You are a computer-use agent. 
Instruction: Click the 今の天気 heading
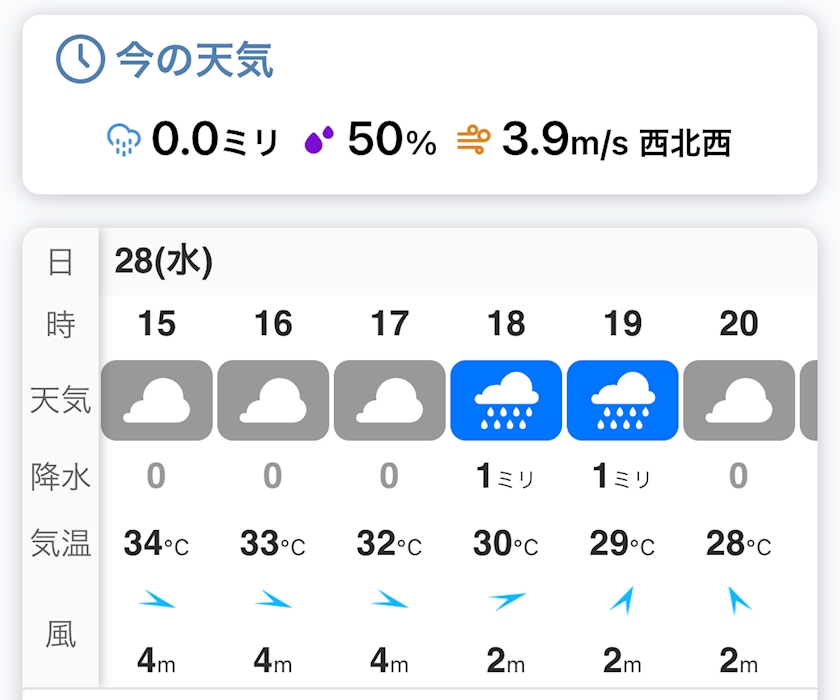point(194,61)
